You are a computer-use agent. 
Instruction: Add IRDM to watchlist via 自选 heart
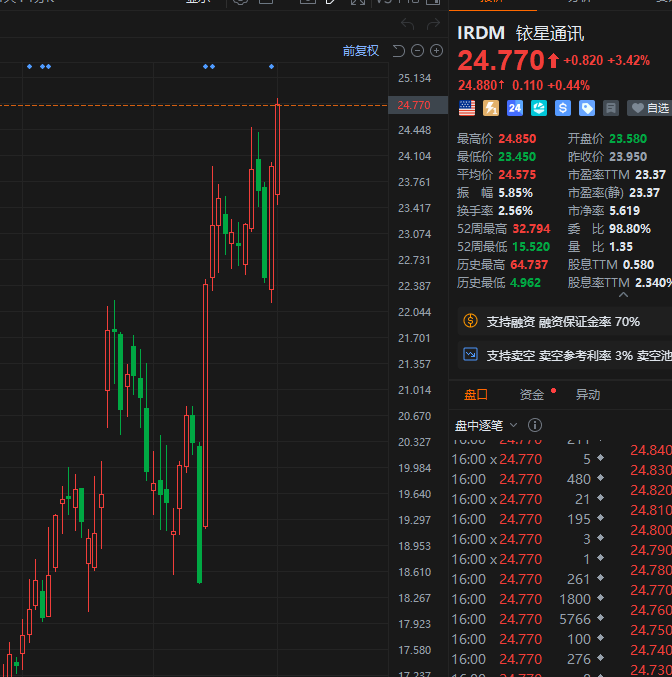[650, 108]
